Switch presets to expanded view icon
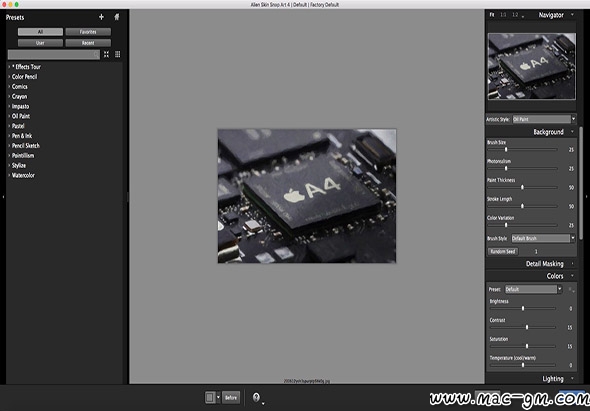The height and width of the screenshot is (411, 590). click(x=106, y=55)
